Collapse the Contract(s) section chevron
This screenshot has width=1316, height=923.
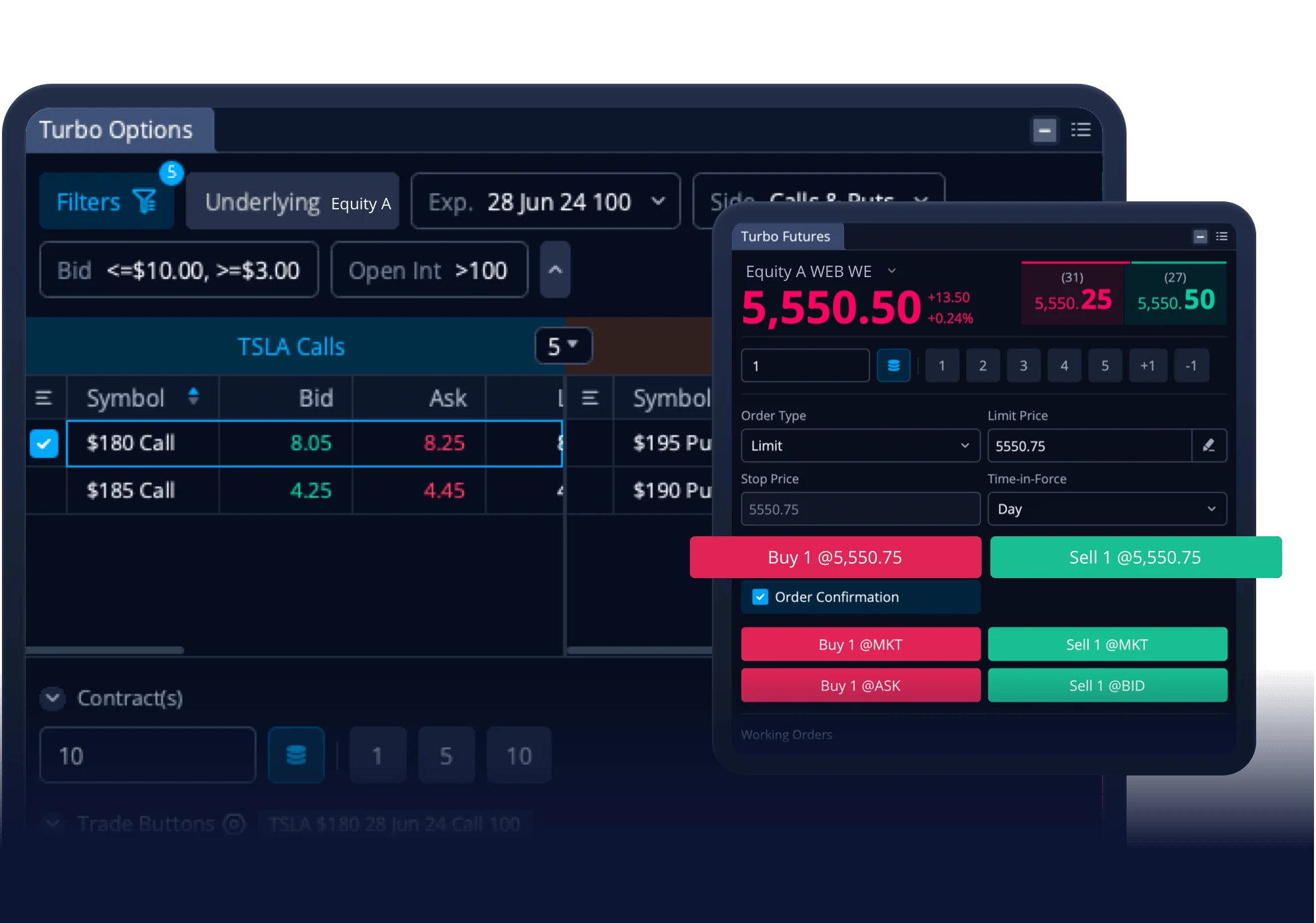53,698
